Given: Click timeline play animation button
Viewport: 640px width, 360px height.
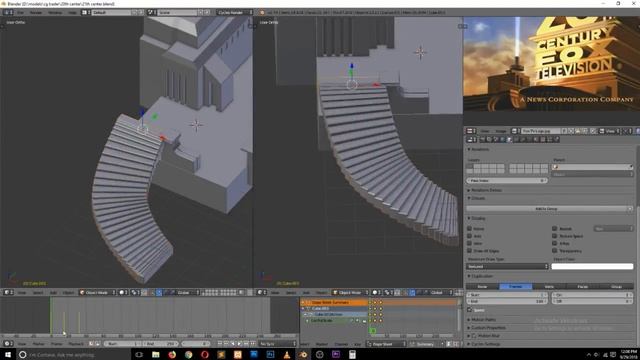Looking at the screenshot, I should point(239,343).
